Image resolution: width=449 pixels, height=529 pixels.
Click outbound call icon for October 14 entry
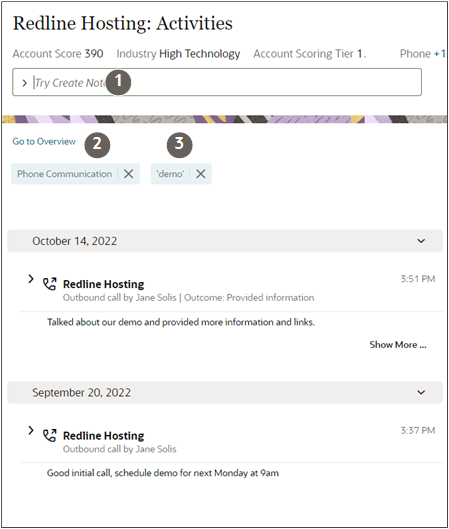[50, 284]
